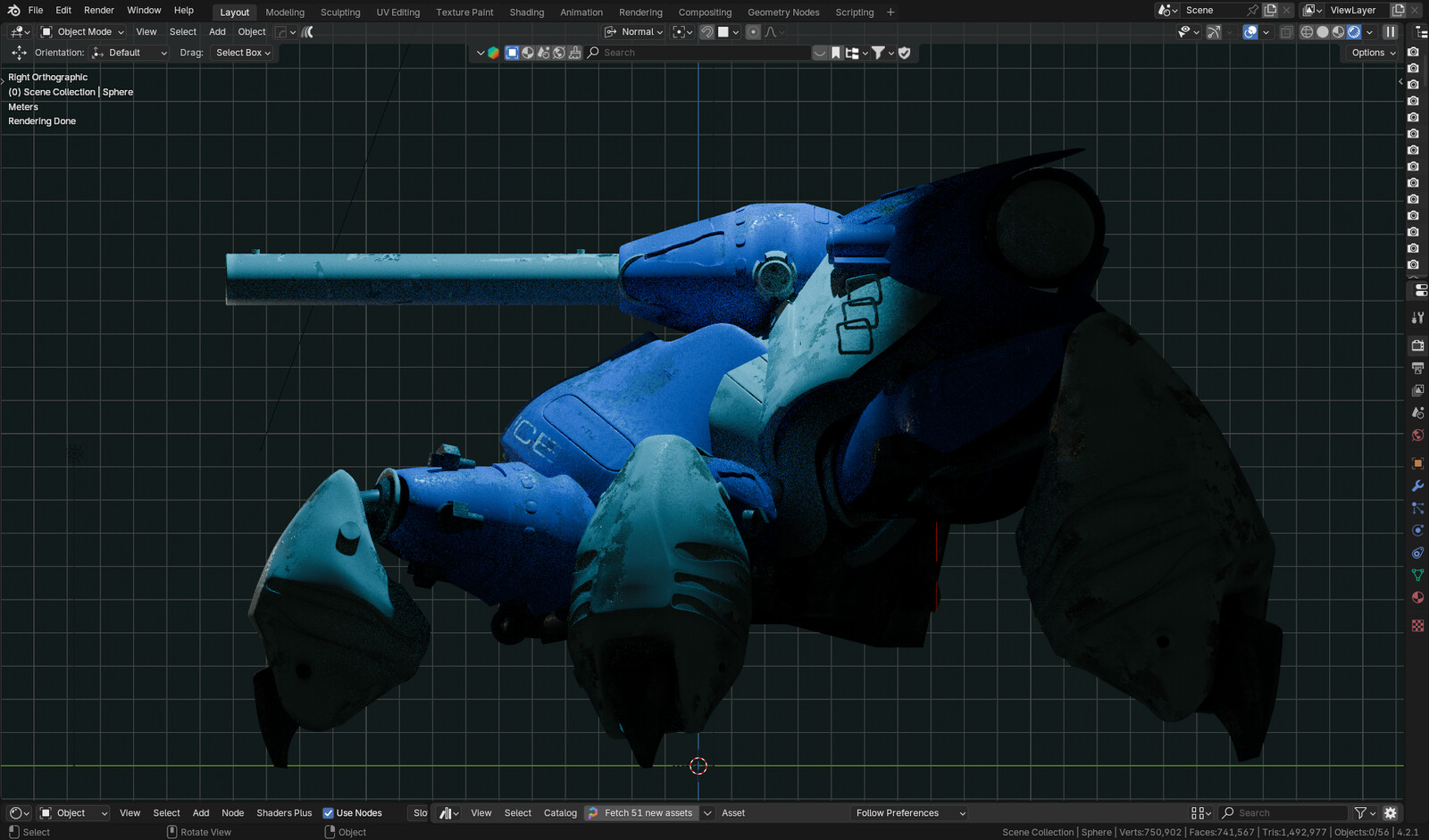The image size is (1429, 840).
Task: Add a new view layer icon
Action: tap(1398, 10)
